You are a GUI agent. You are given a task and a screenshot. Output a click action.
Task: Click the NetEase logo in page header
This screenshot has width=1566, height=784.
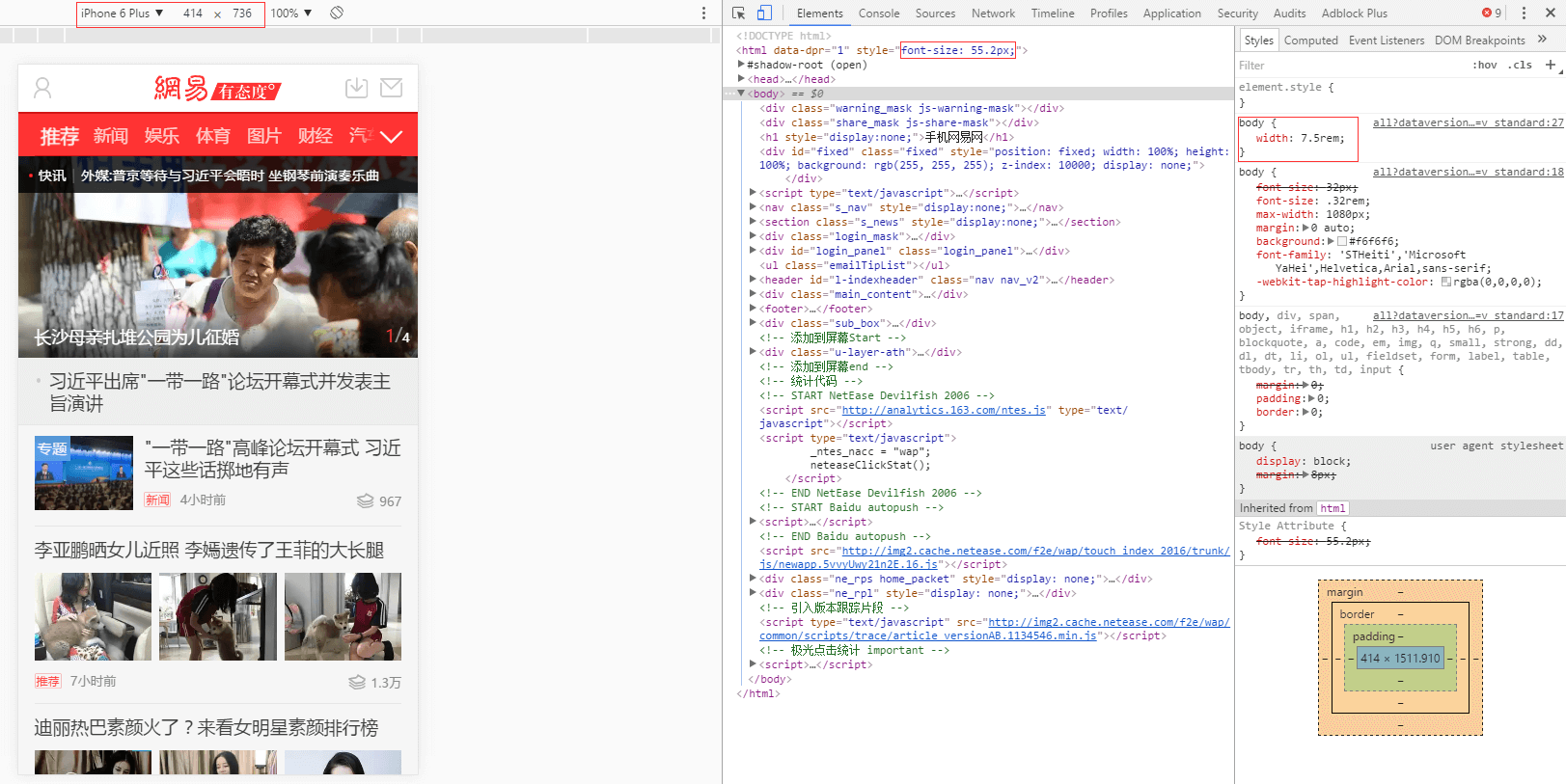point(216,89)
